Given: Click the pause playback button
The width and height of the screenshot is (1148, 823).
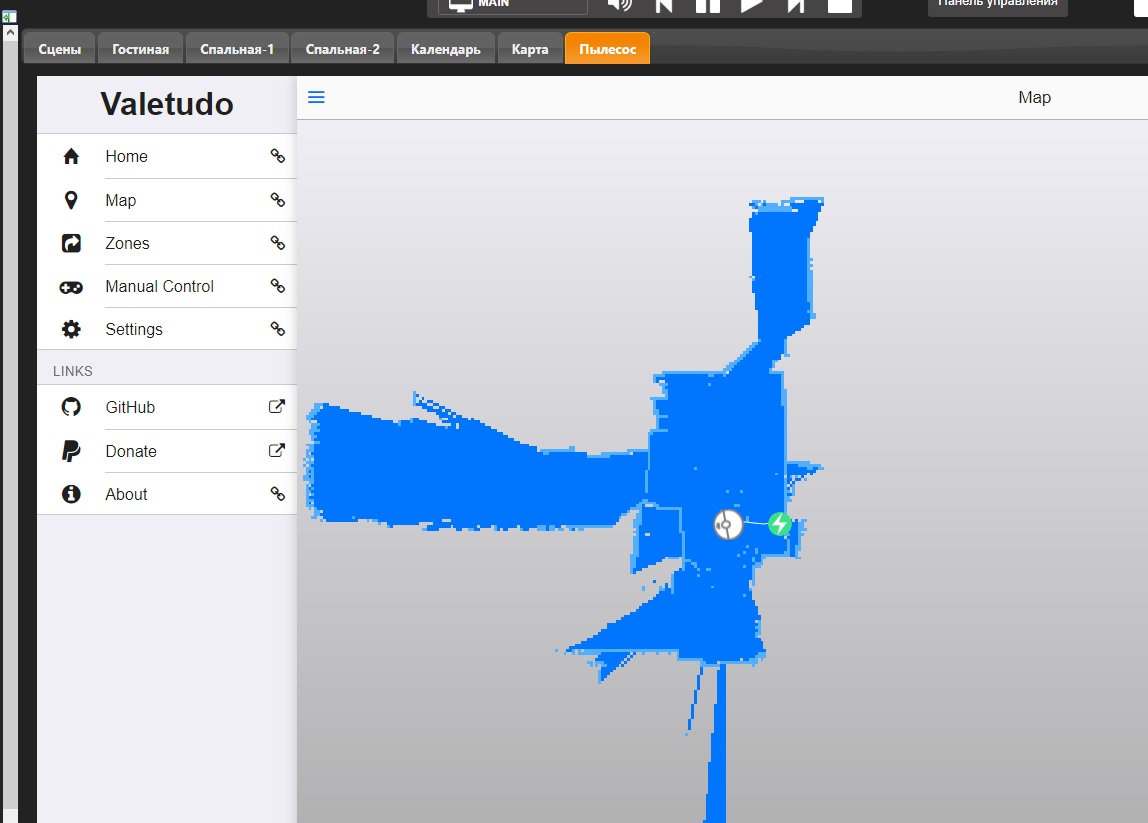Looking at the screenshot, I should click(707, 5).
